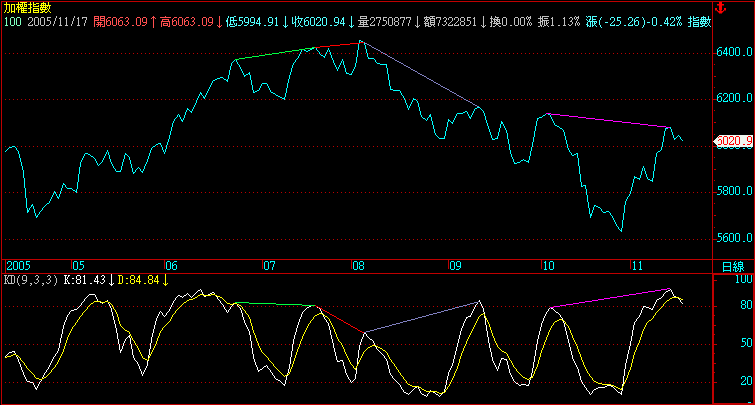The height and width of the screenshot is (405, 755).
Task: Click the 20 KD axis label
Action: (746, 381)
